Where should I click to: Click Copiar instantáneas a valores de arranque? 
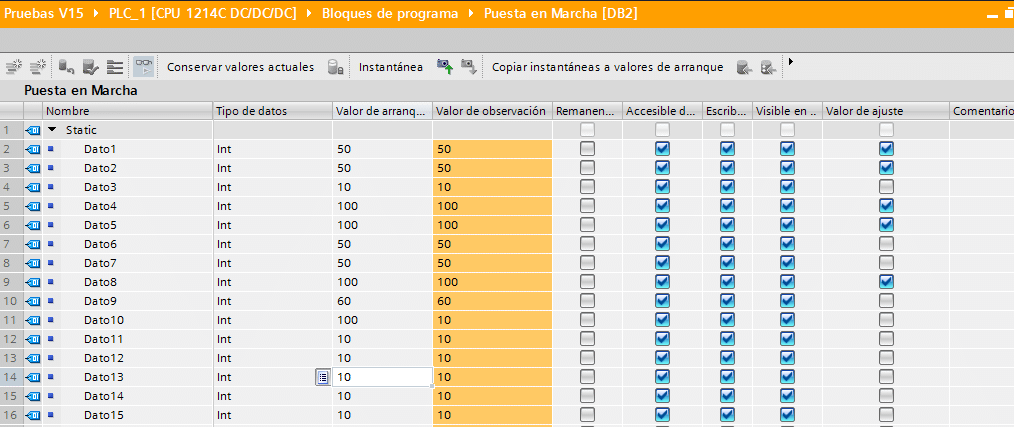pos(607,67)
